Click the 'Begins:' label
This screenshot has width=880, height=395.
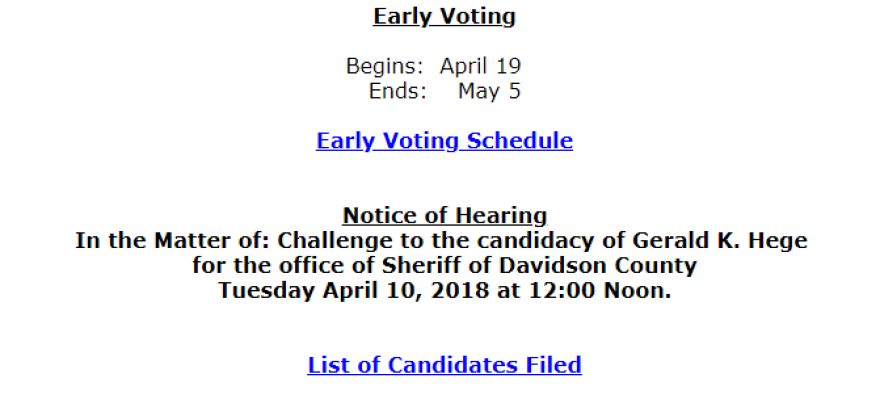pyautogui.click(x=384, y=66)
